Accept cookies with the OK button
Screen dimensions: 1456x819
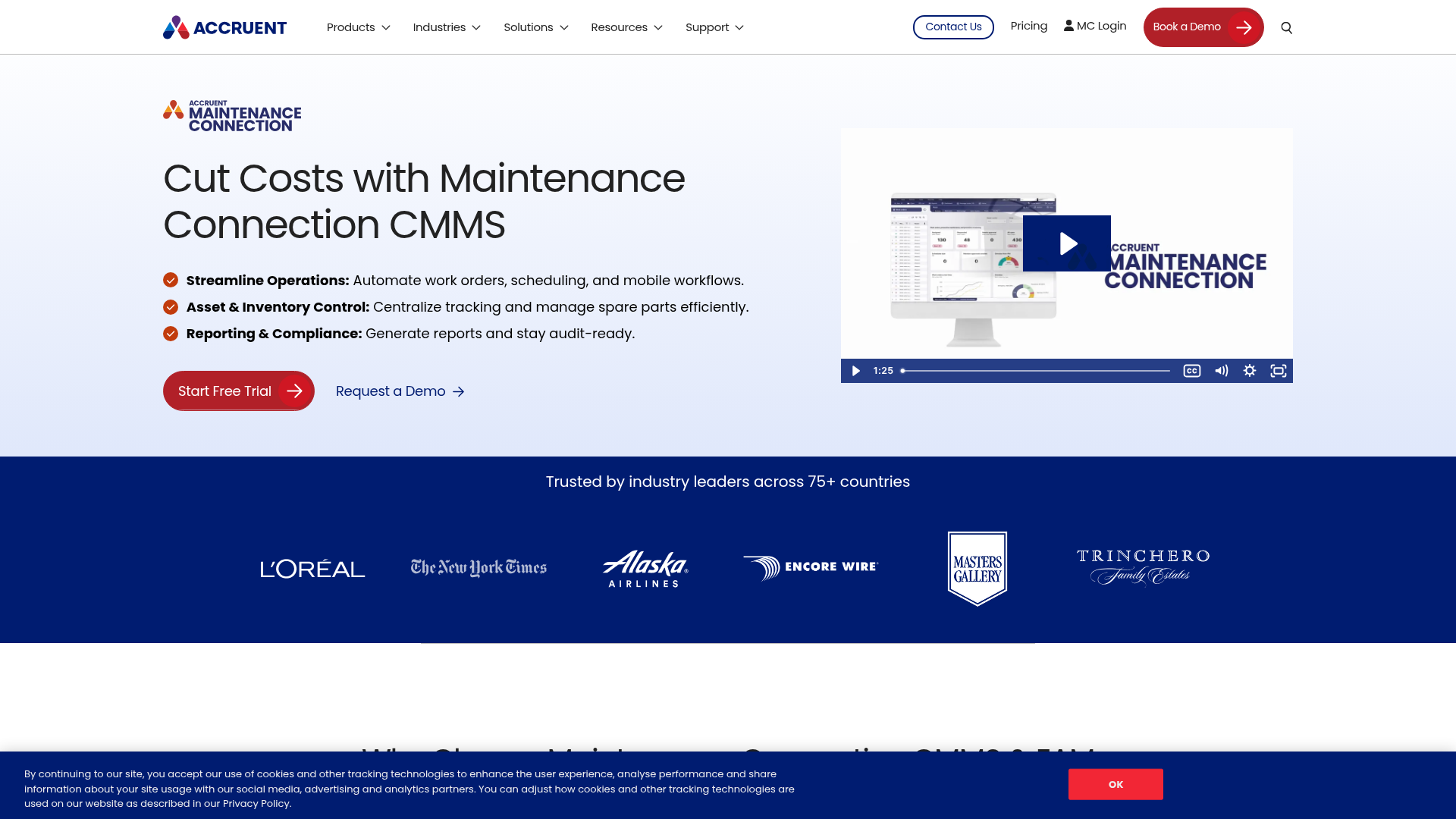1115,783
